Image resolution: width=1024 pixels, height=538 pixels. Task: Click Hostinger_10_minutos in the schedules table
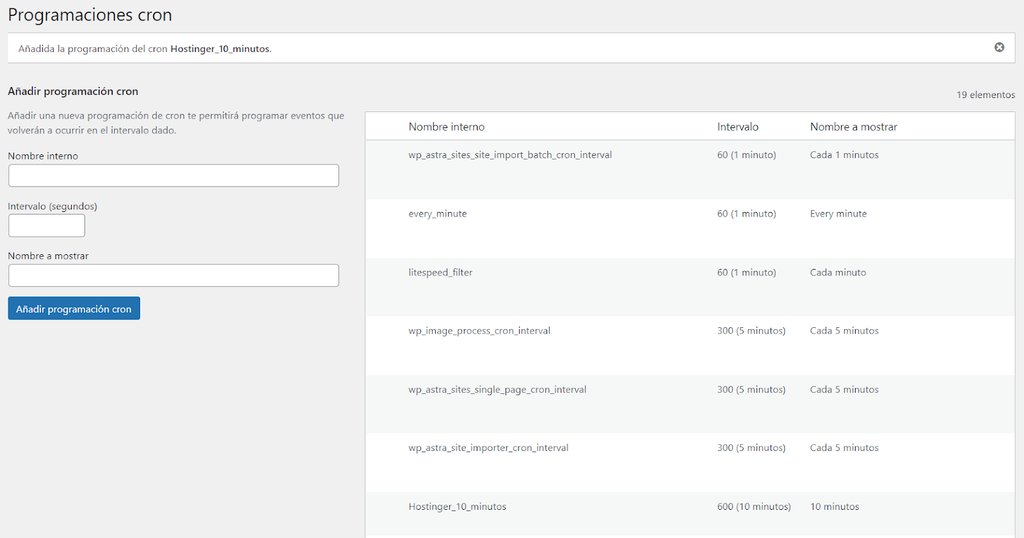point(457,507)
